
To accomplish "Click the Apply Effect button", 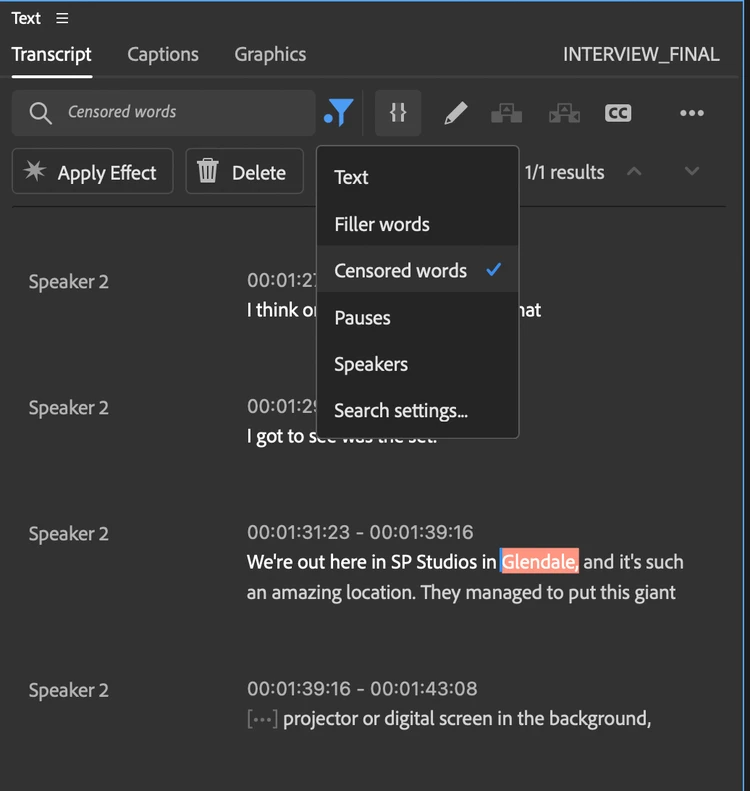I will point(92,172).
